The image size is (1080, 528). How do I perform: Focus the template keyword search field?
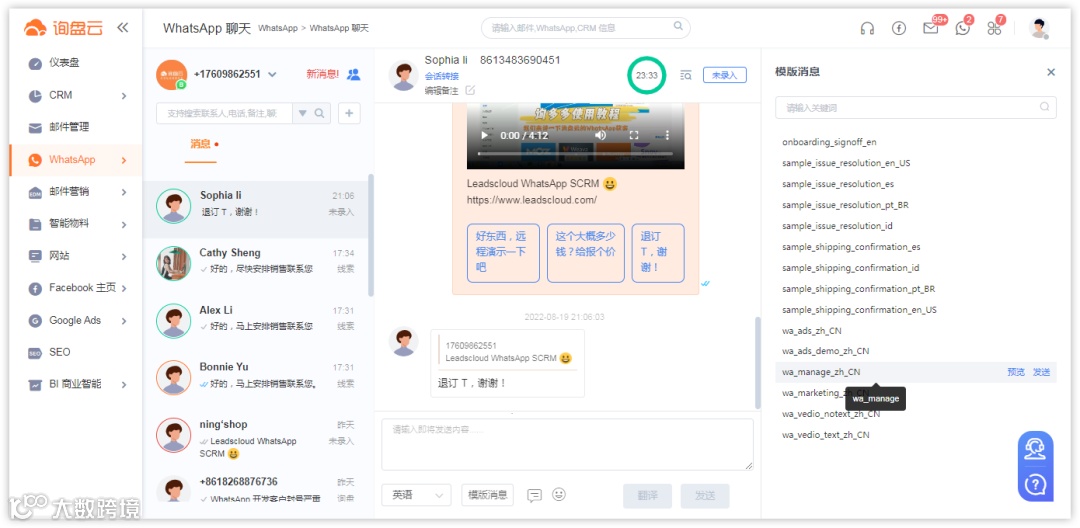[915, 107]
